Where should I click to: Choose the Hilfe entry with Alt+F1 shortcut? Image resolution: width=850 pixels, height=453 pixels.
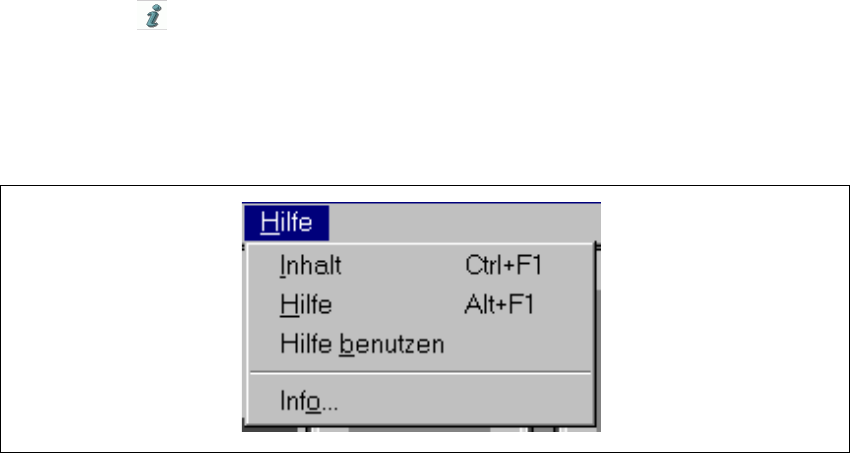(x=308, y=305)
